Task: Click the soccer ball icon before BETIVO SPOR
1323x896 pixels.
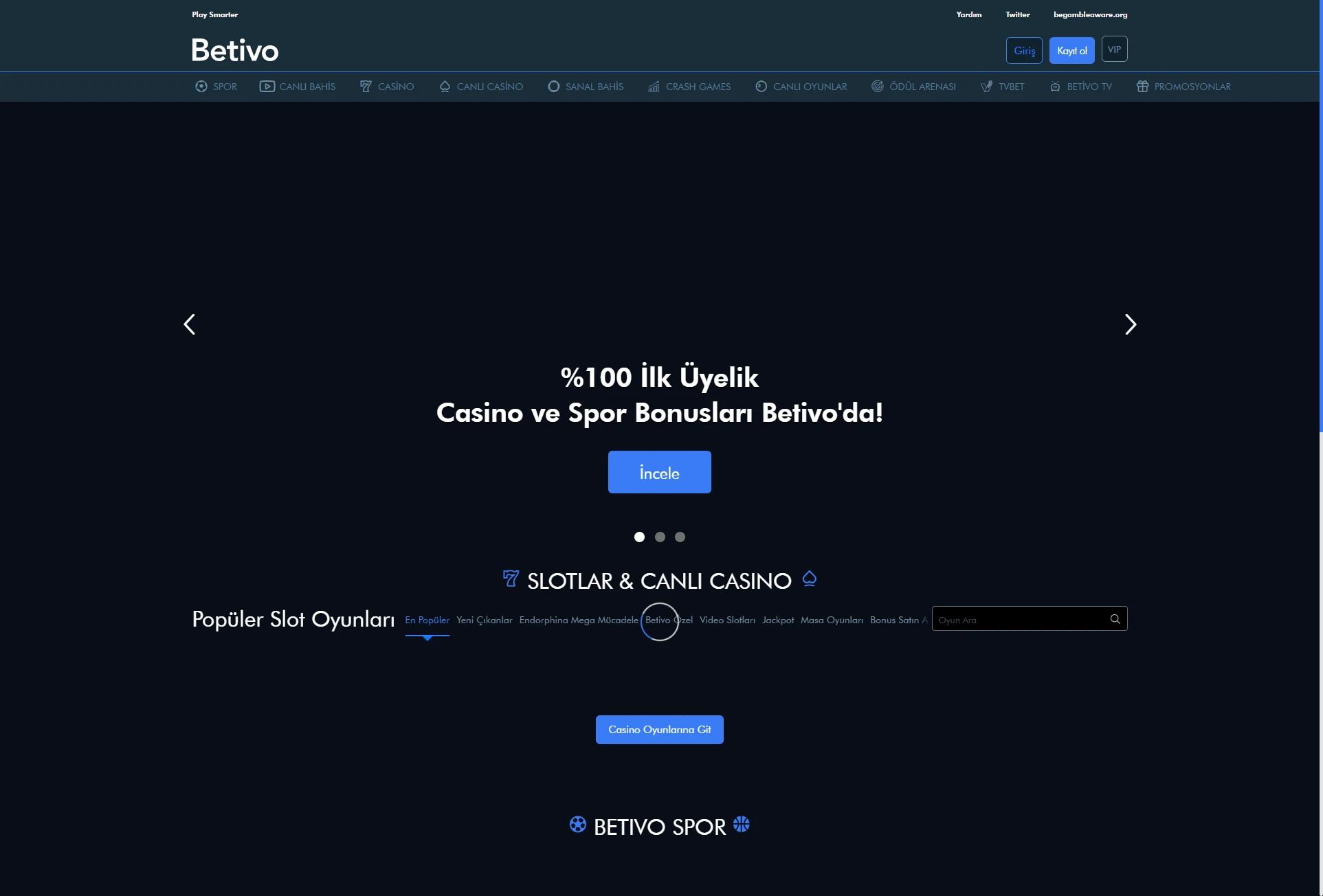Action: [578, 824]
